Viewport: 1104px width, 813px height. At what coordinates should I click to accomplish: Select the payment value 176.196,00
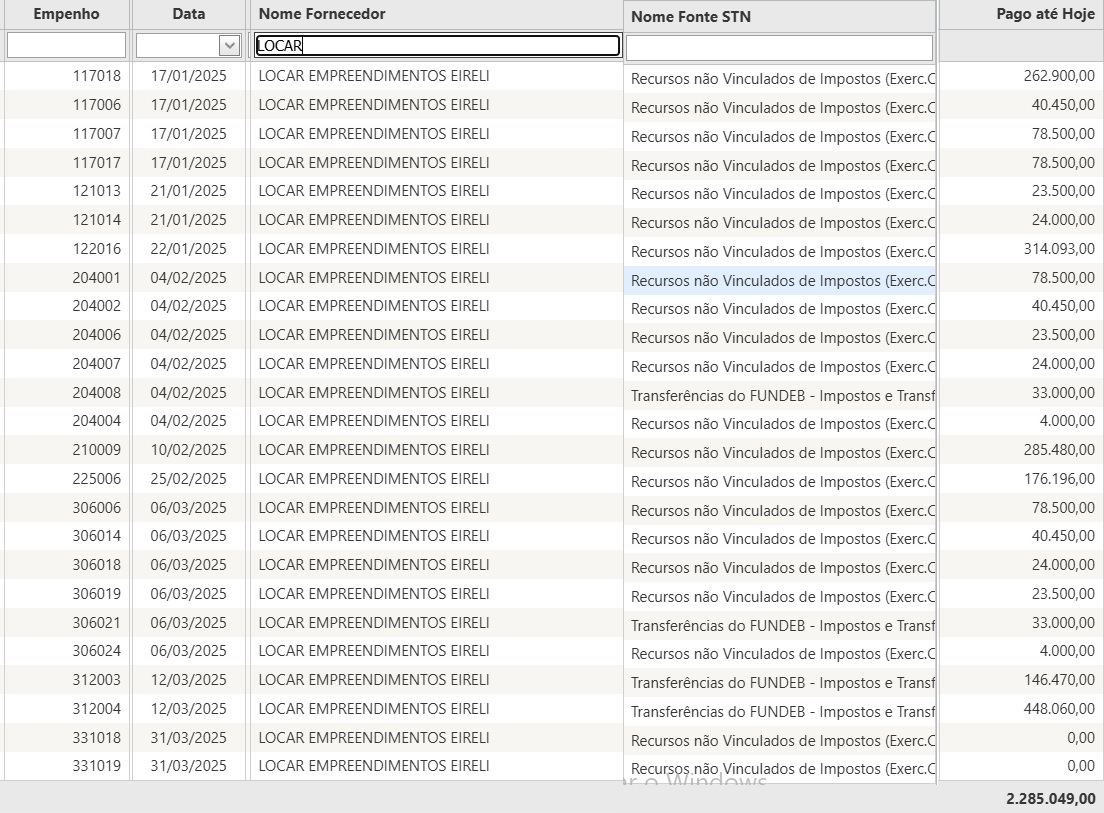click(1058, 479)
